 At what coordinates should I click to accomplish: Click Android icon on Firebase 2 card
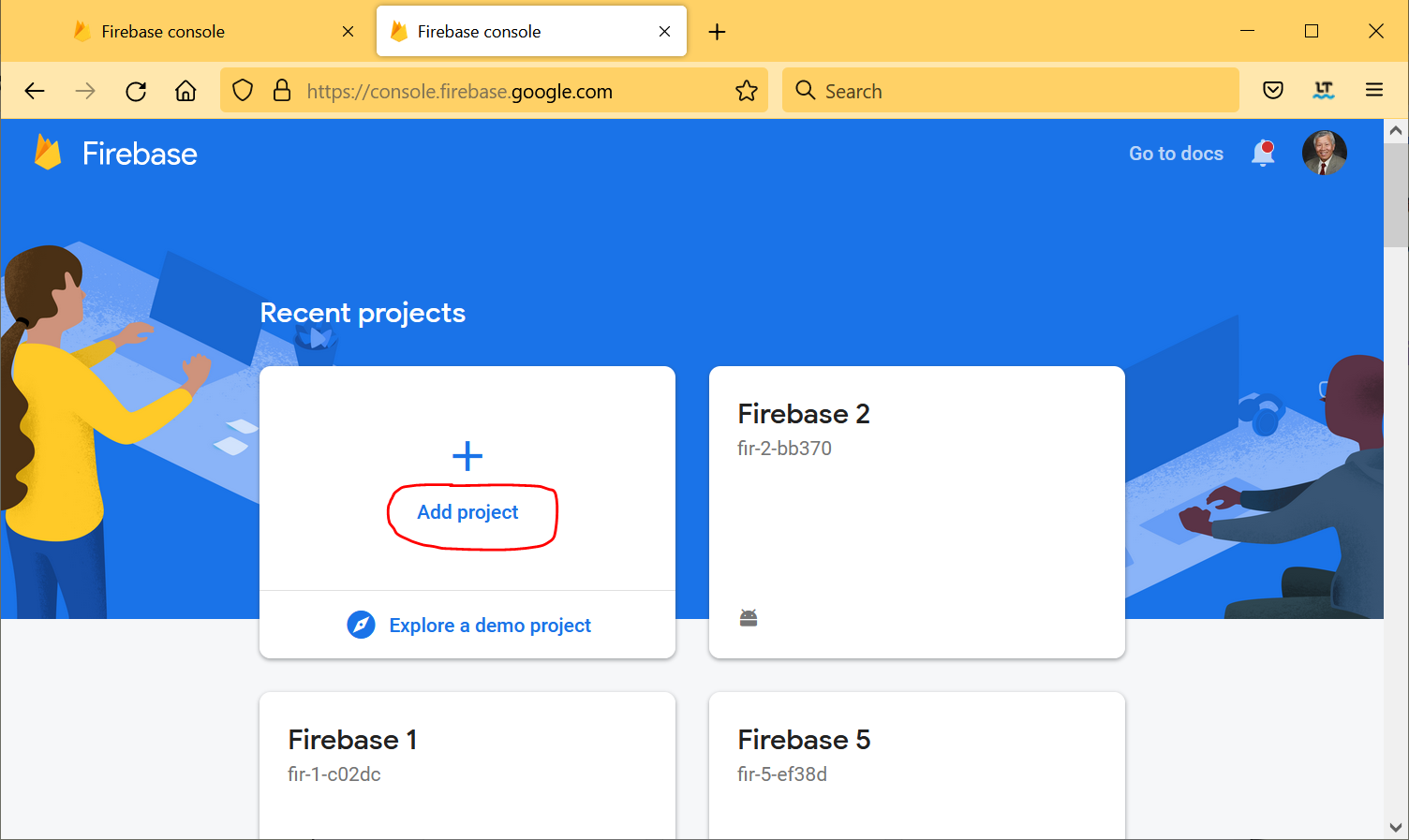[x=749, y=618]
